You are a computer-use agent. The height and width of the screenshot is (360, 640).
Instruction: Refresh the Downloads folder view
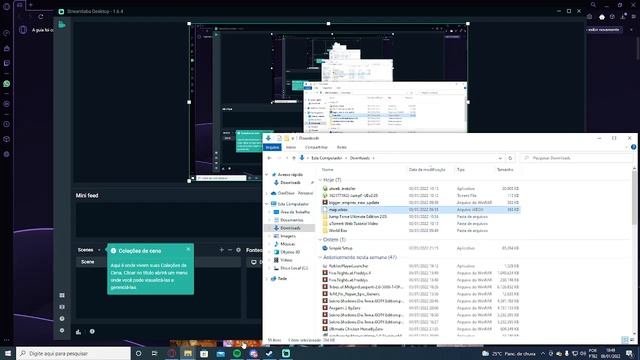510,158
